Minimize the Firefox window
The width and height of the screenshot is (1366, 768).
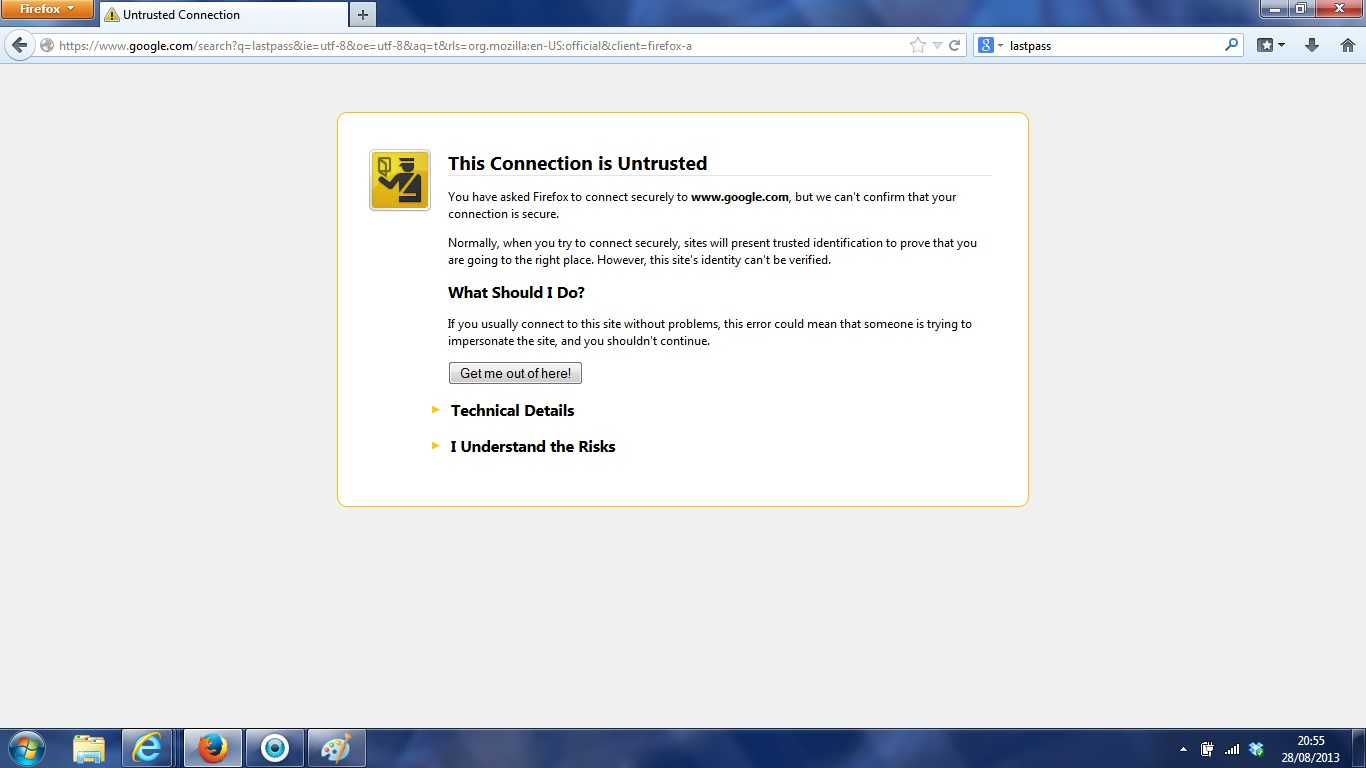tap(1273, 9)
